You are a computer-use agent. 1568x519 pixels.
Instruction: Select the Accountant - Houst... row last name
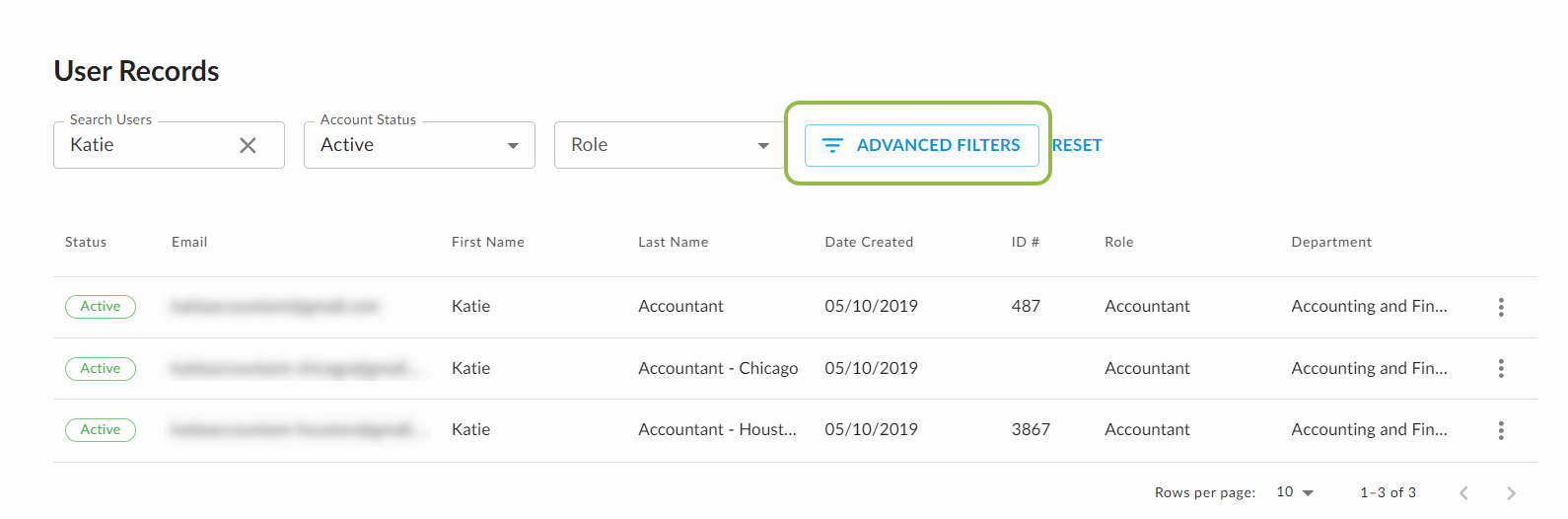(717, 429)
